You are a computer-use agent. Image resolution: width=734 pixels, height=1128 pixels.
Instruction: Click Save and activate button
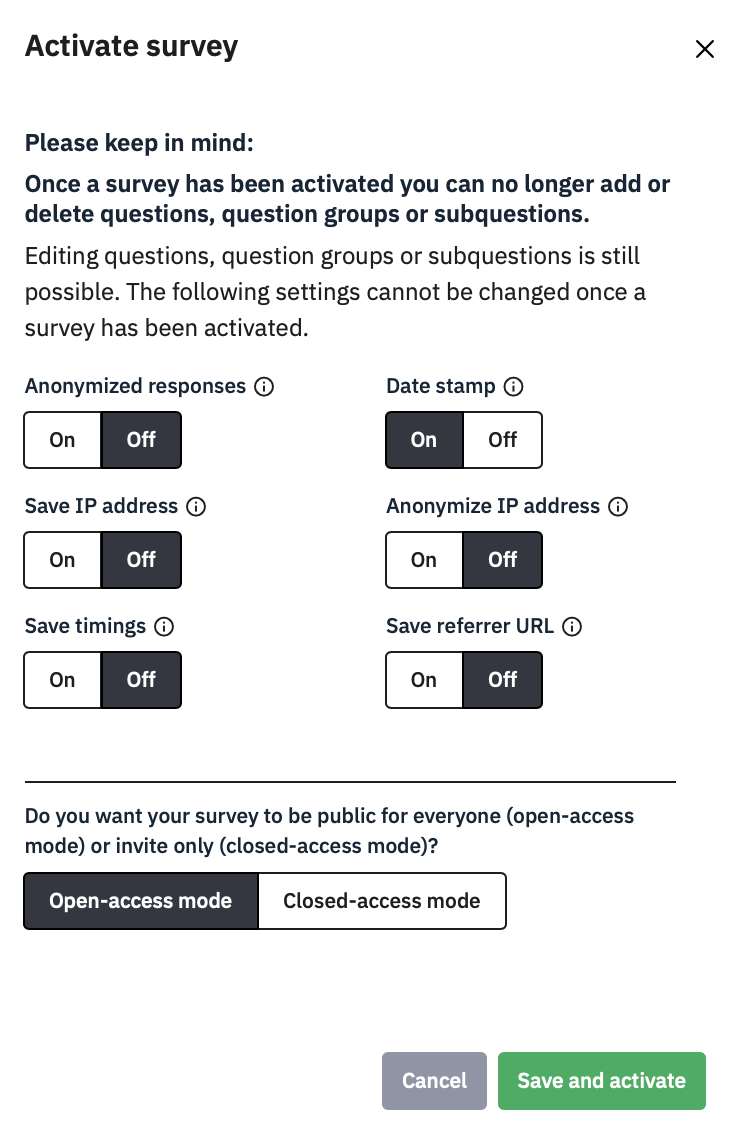point(601,1081)
